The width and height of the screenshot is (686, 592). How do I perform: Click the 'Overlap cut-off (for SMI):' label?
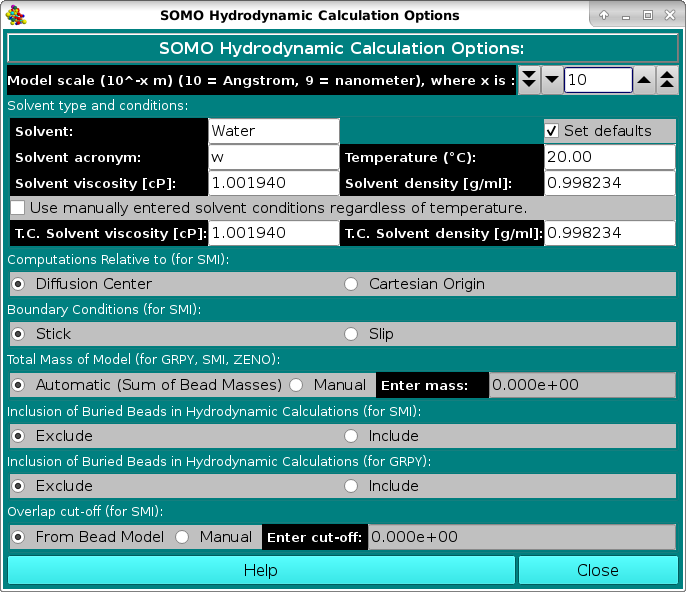[85, 511]
